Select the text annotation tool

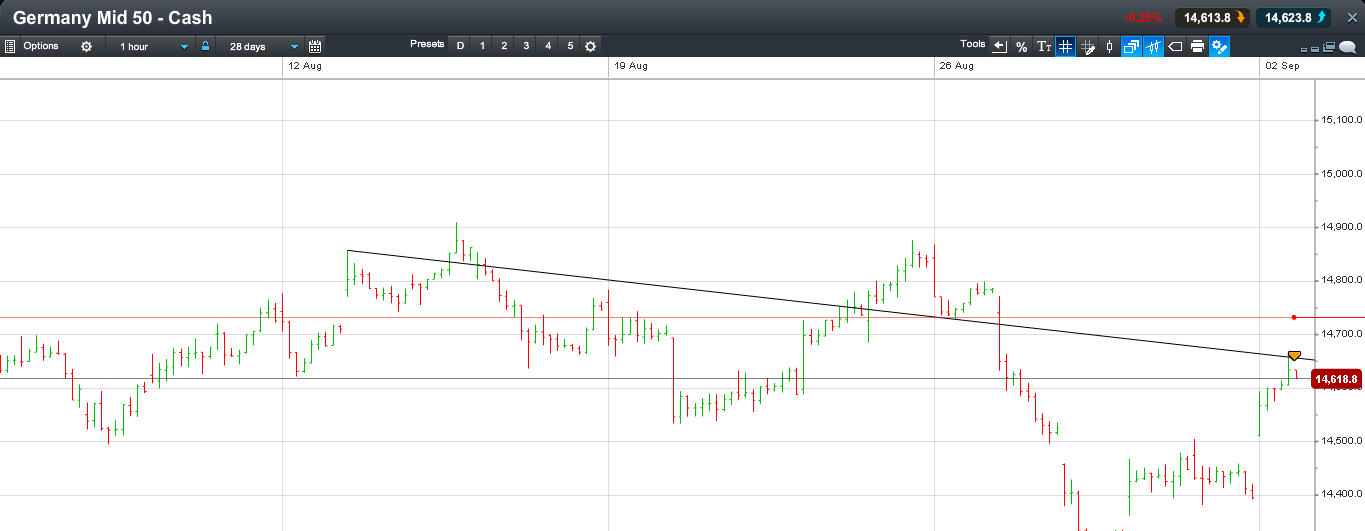1043,46
